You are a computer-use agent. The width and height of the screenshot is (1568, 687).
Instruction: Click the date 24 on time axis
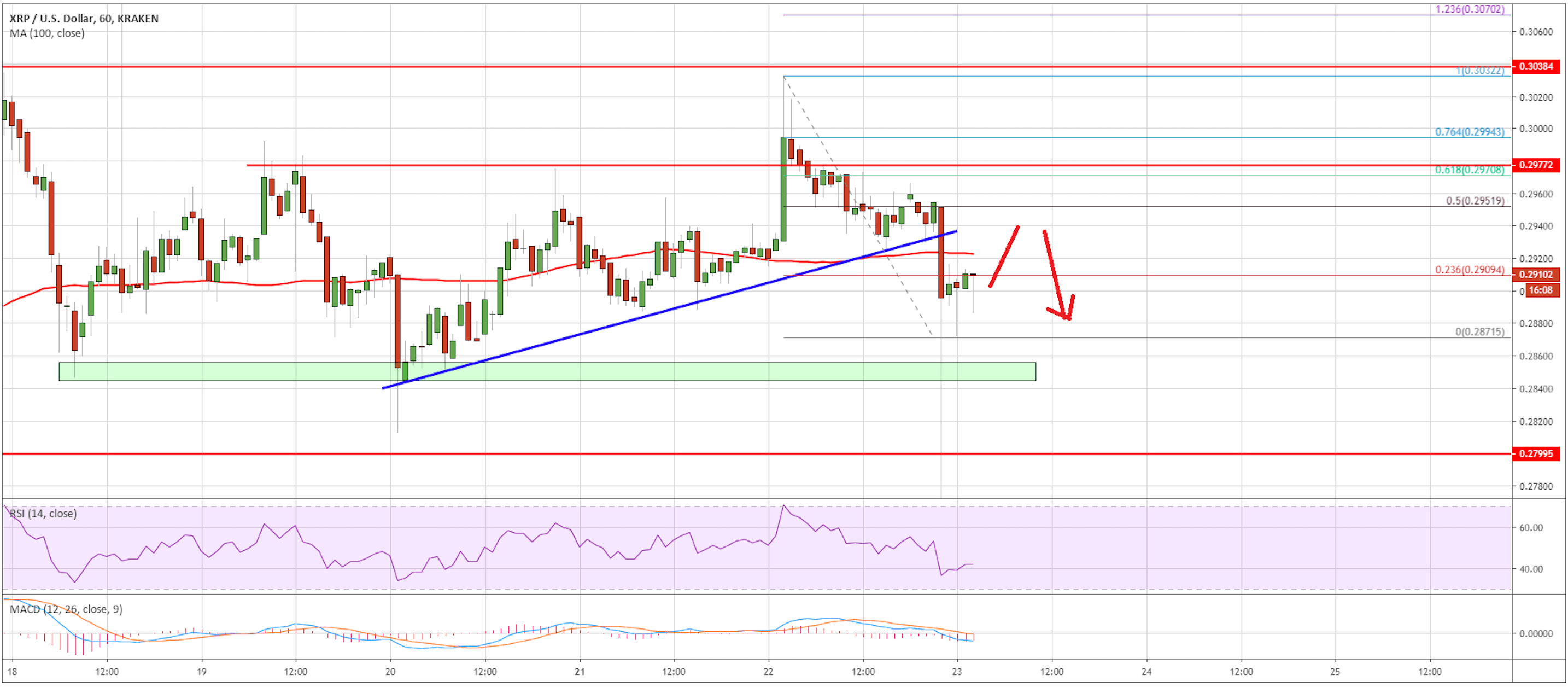point(1146,672)
